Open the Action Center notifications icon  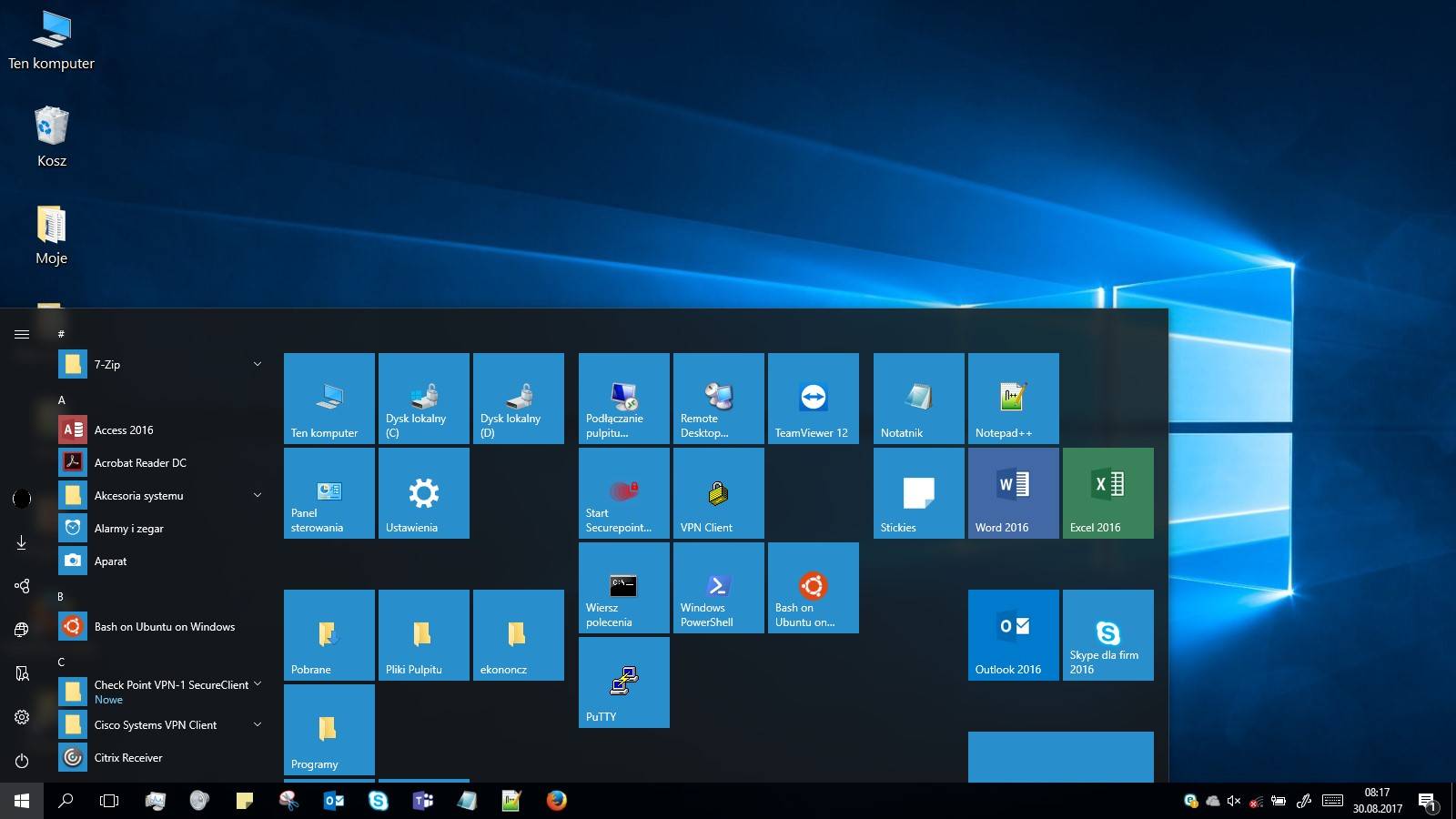pos(1428,801)
